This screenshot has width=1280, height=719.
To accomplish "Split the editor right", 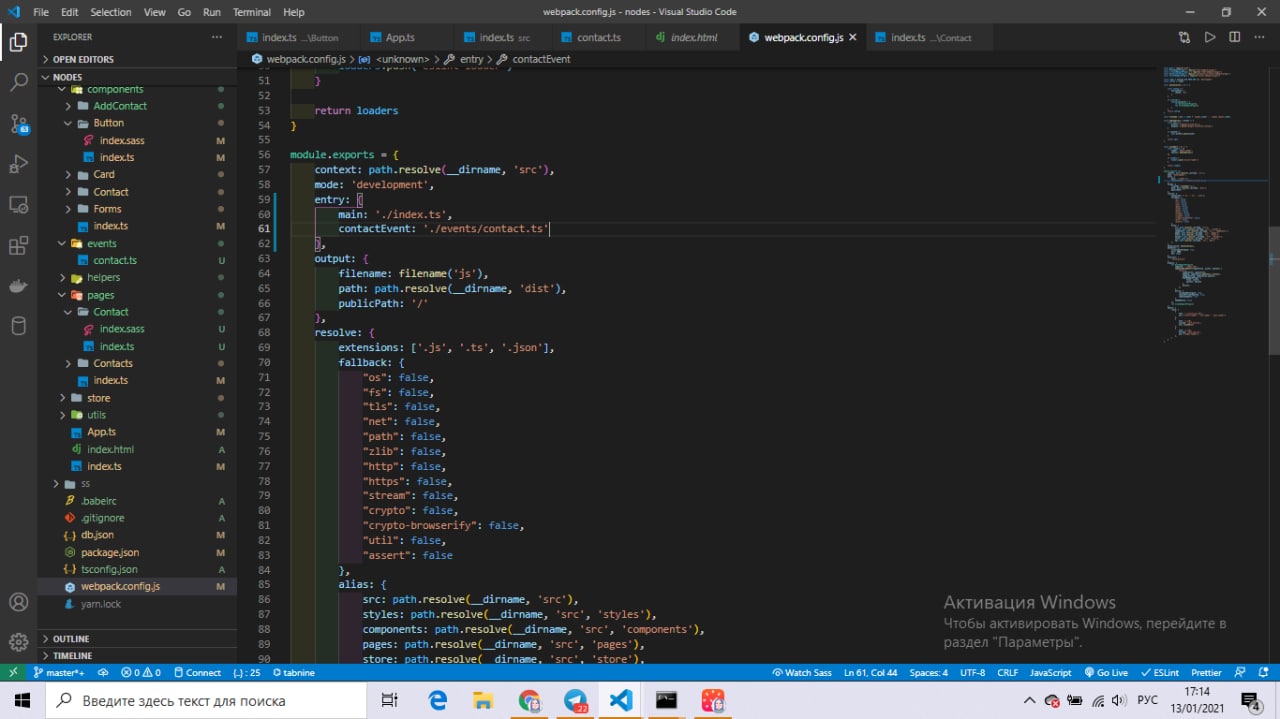I will click(x=1235, y=37).
